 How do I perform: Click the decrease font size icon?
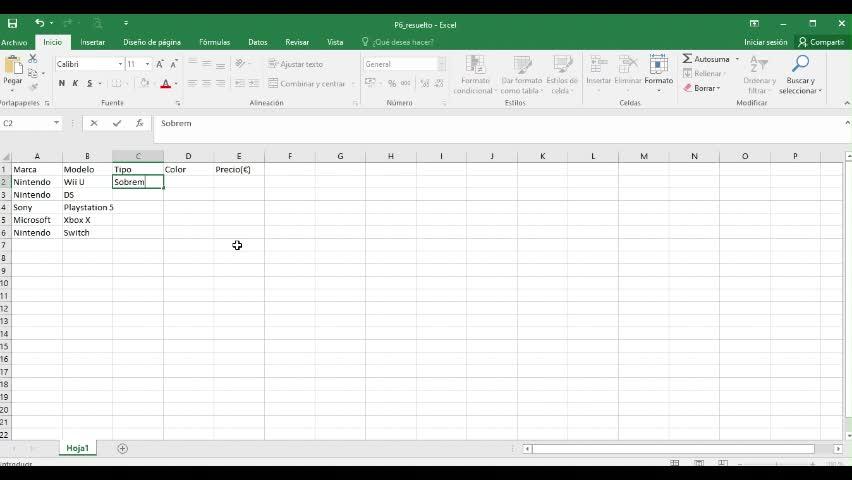coord(173,64)
